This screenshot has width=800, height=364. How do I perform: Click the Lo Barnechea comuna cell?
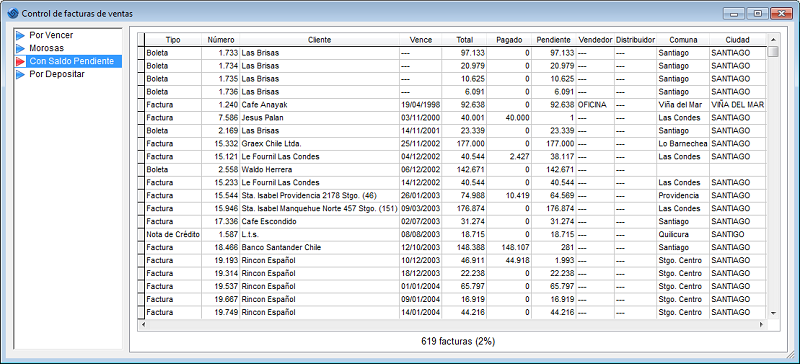click(x=683, y=144)
